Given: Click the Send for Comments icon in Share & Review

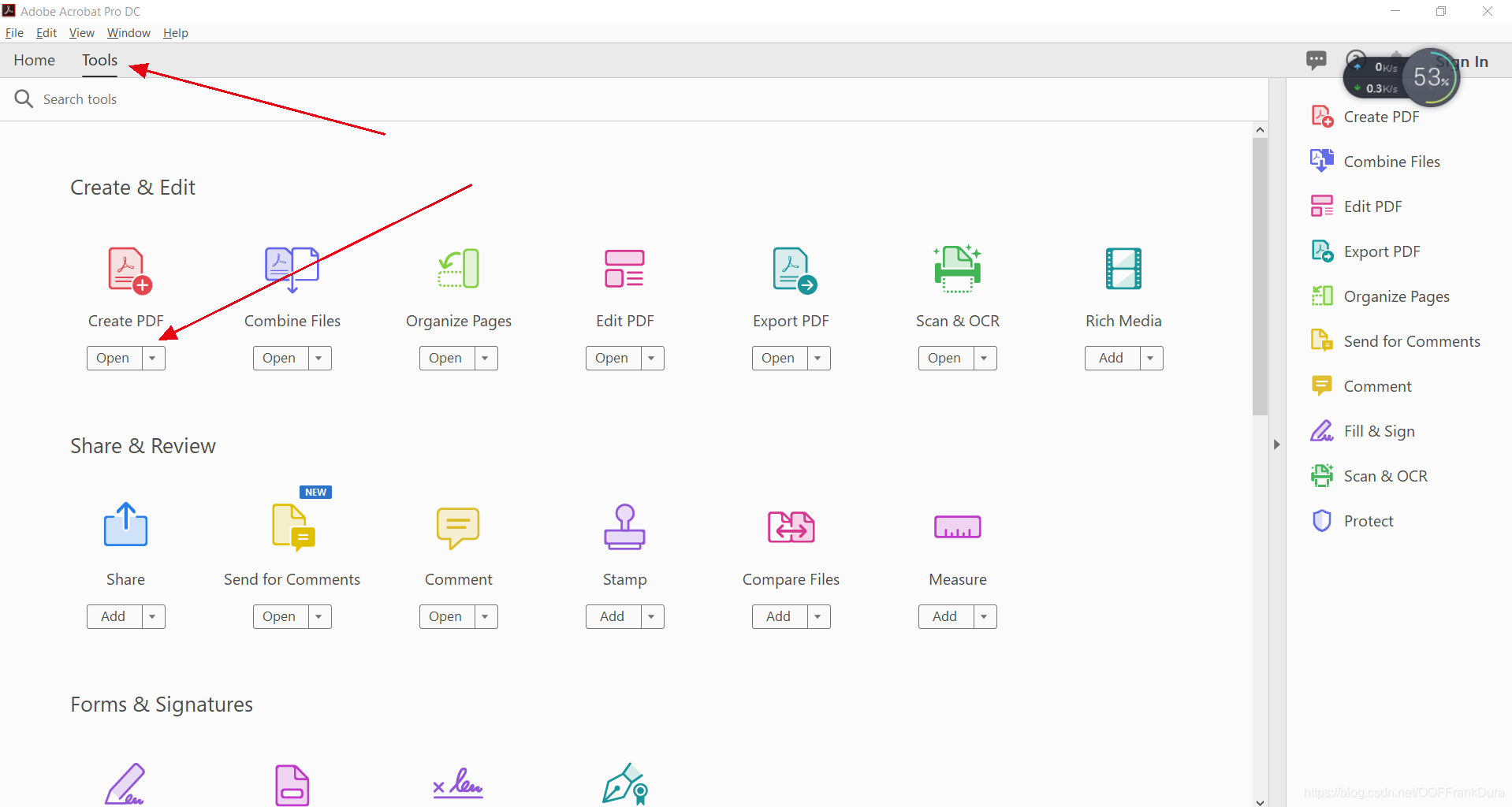Looking at the screenshot, I should [x=293, y=527].
